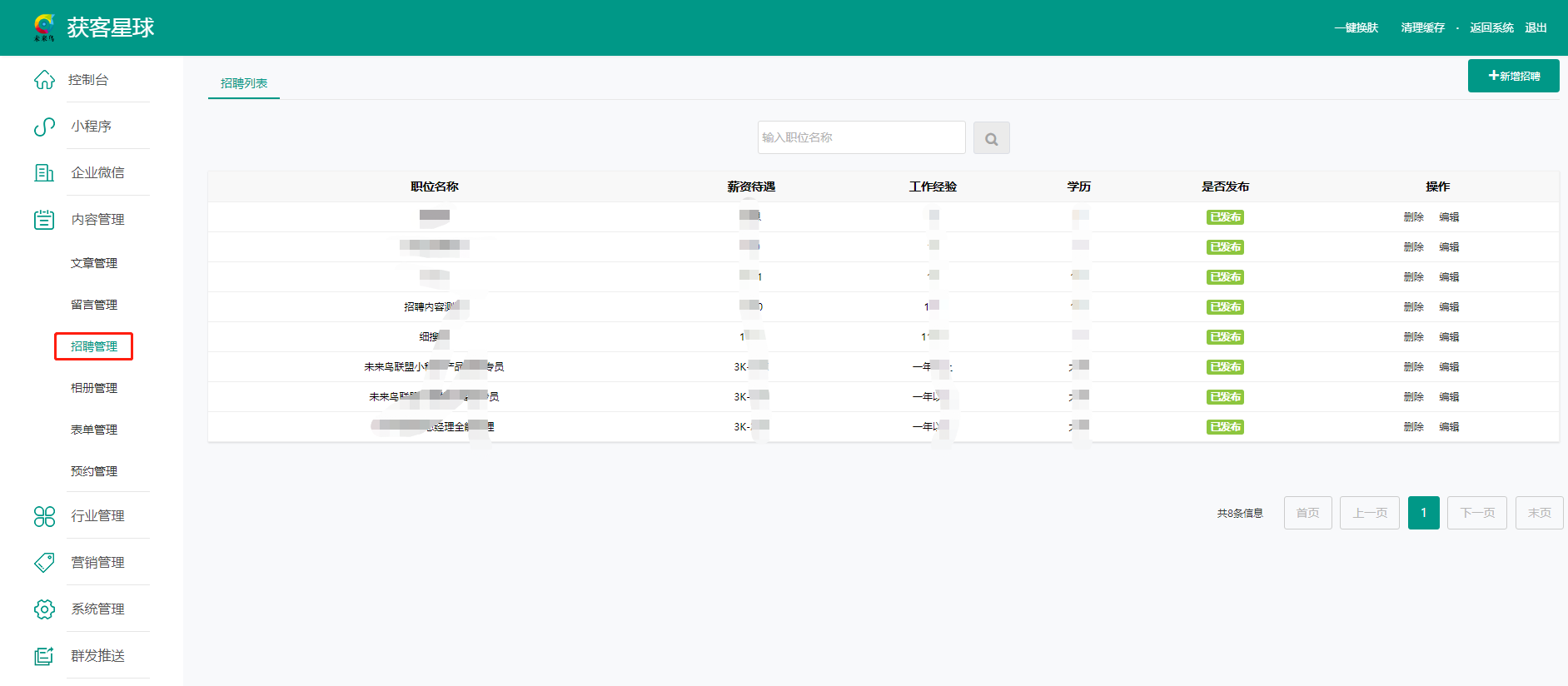
Task: Click 编辑 in the first table row
Action: pyautogui.click(x=1449, y=217)
